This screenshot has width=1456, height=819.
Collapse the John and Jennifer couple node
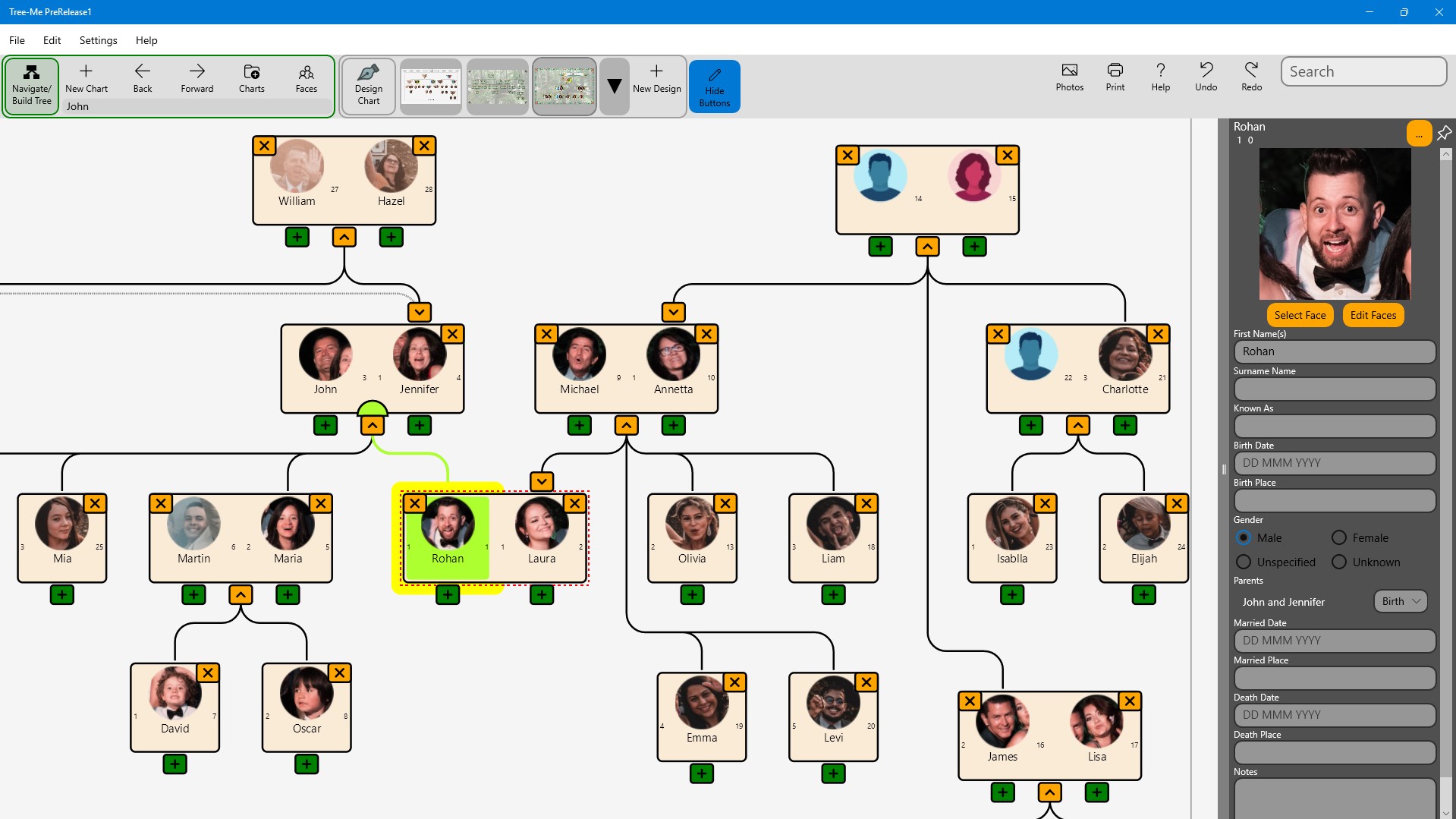[373, 425]
